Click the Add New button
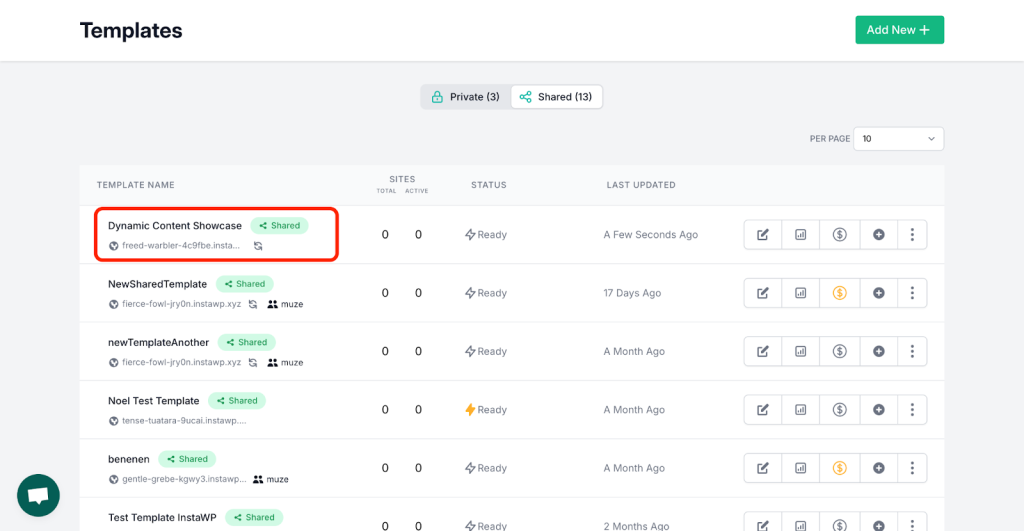This screenshot has height=531, width=1024. point(899,30)
